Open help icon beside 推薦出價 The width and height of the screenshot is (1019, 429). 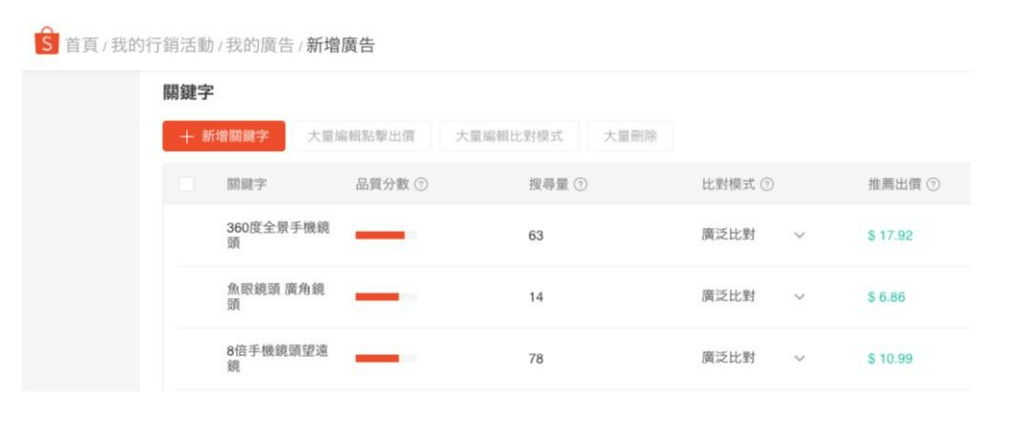click(933, 185)
